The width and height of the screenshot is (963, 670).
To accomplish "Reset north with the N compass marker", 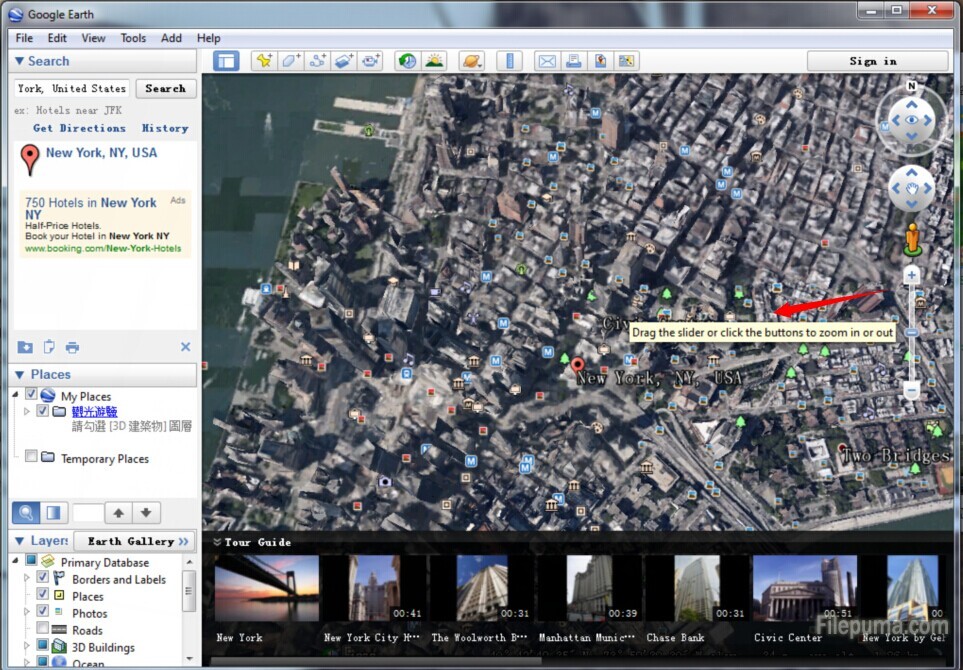I will [911, 86].
